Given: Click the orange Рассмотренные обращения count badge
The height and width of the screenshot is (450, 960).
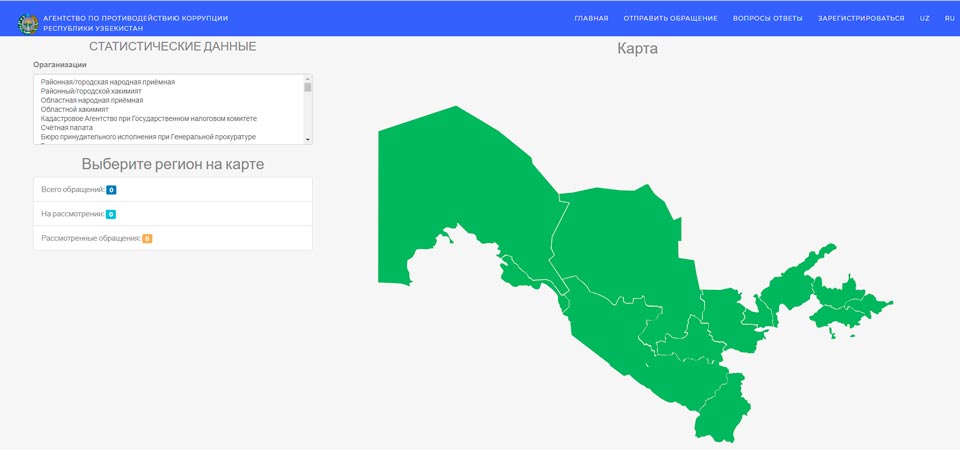Looking at the screenshot, I should [x=147, y=238].
